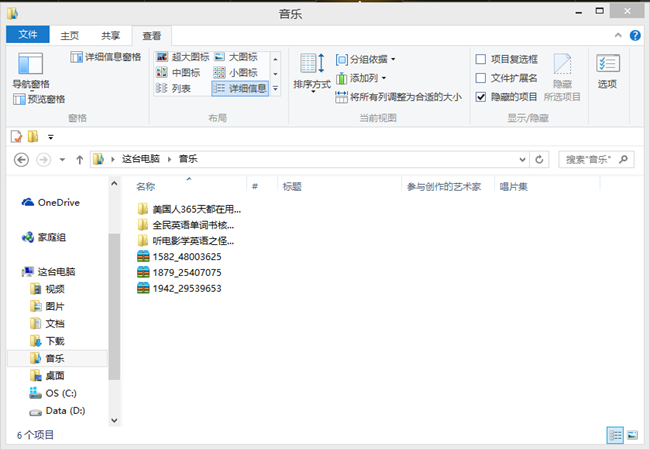Image resolution: width=650 pixels, height=450 pixels.
Task: Open address bar history dropdown
Action: pyautogui.click(x=522, y=160)
